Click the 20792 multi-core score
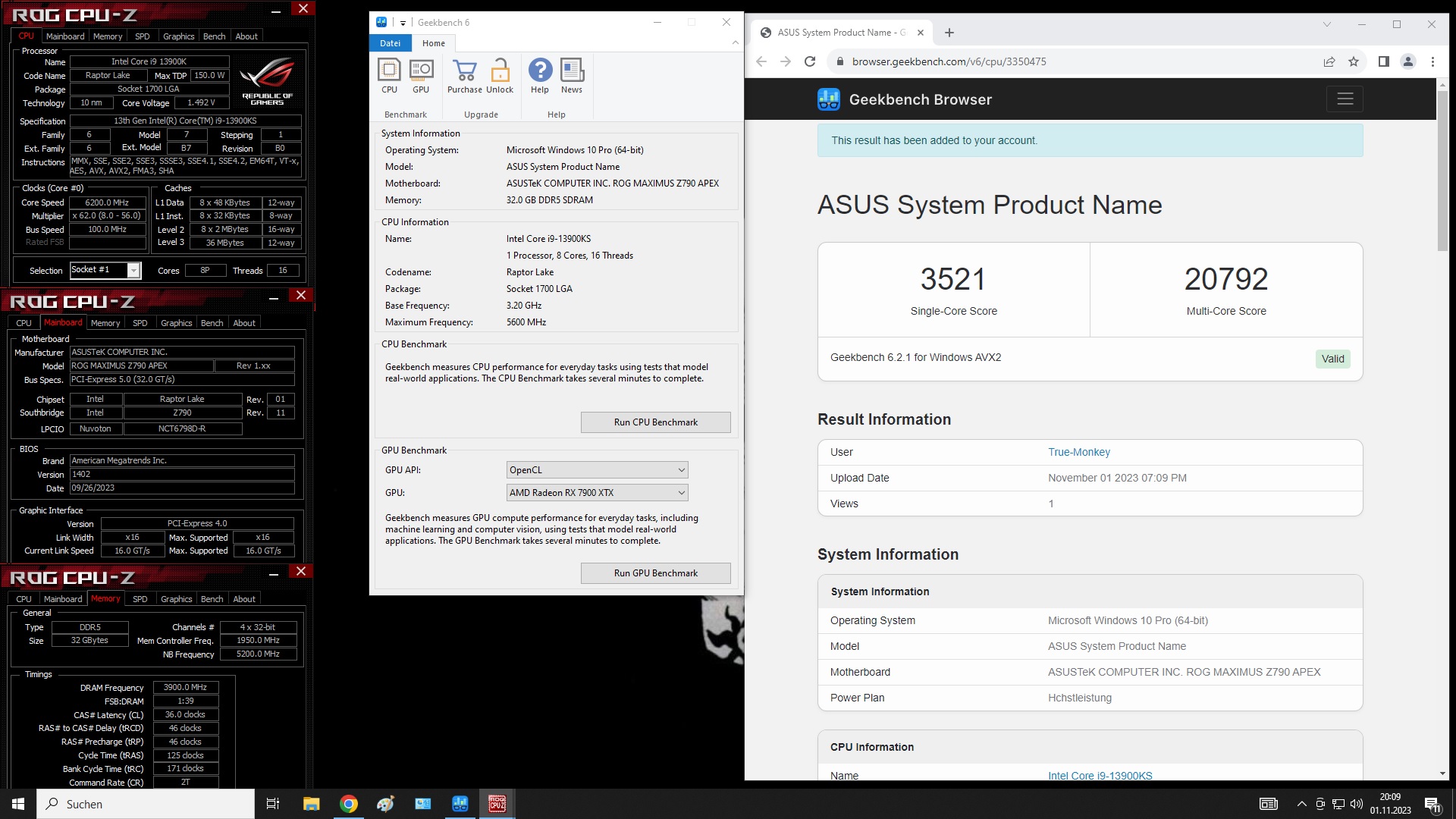Viewport: 1456px width, 819px height. click(1226, 279)
